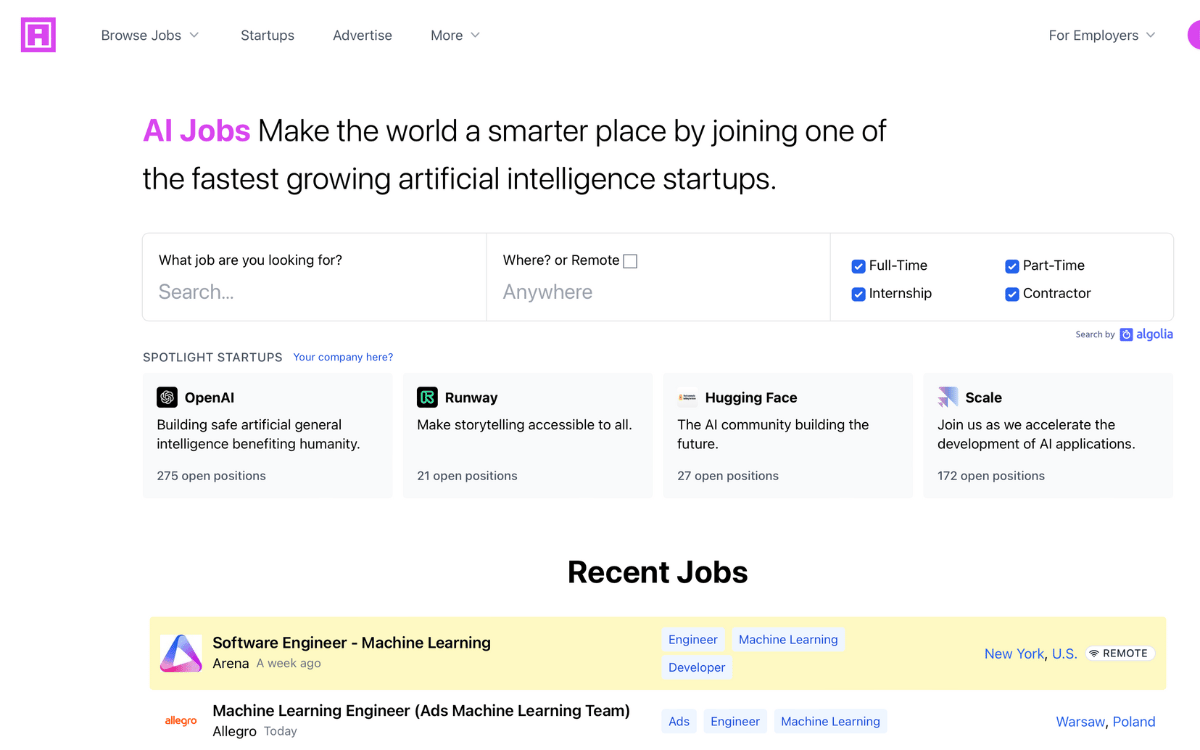1200x750 pixels.
Task: Open the More dropdown menu
Action: (455, 35)
